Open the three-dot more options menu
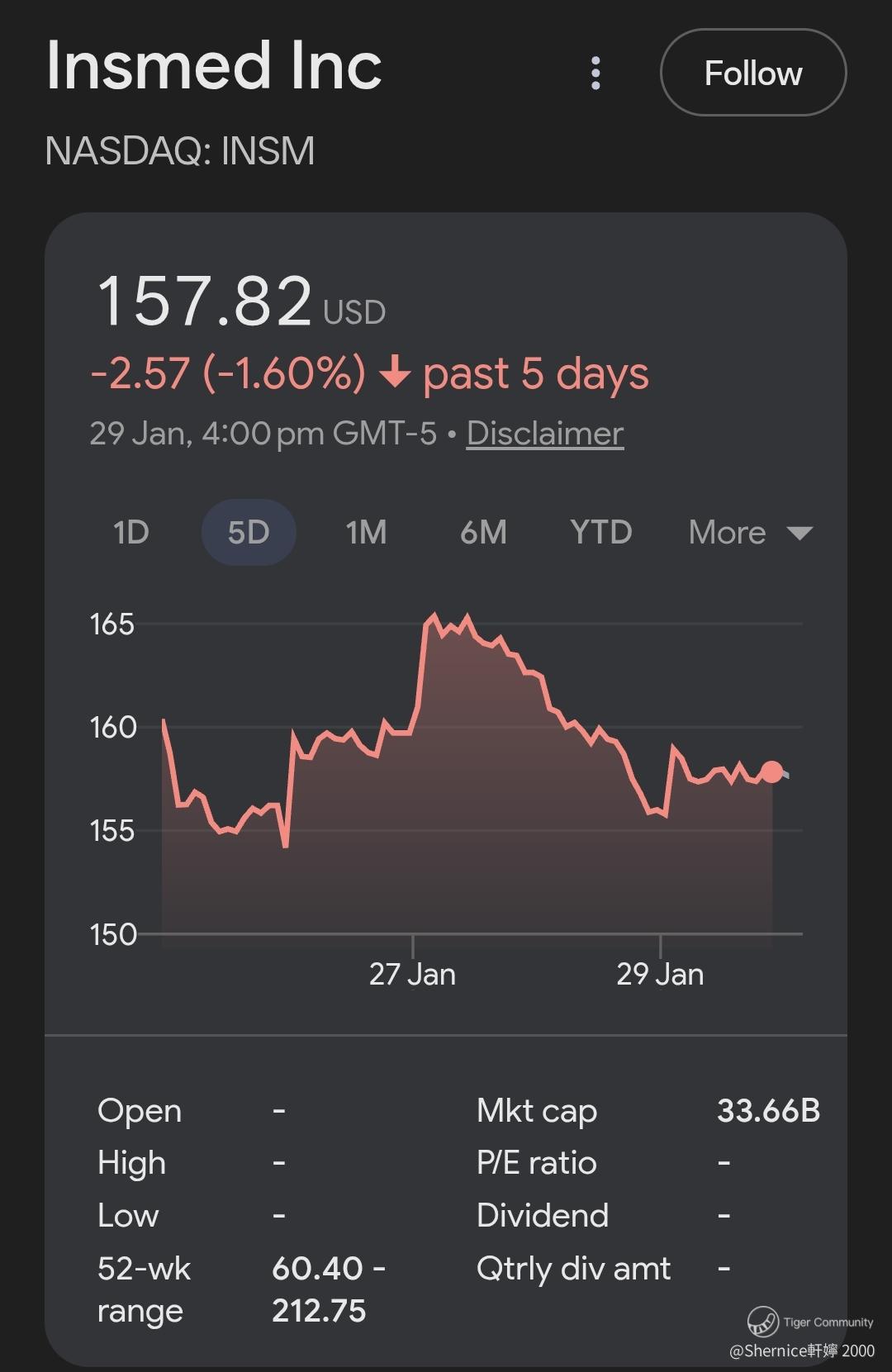This screenshot has height=1372, width=892. click(595, 74)
